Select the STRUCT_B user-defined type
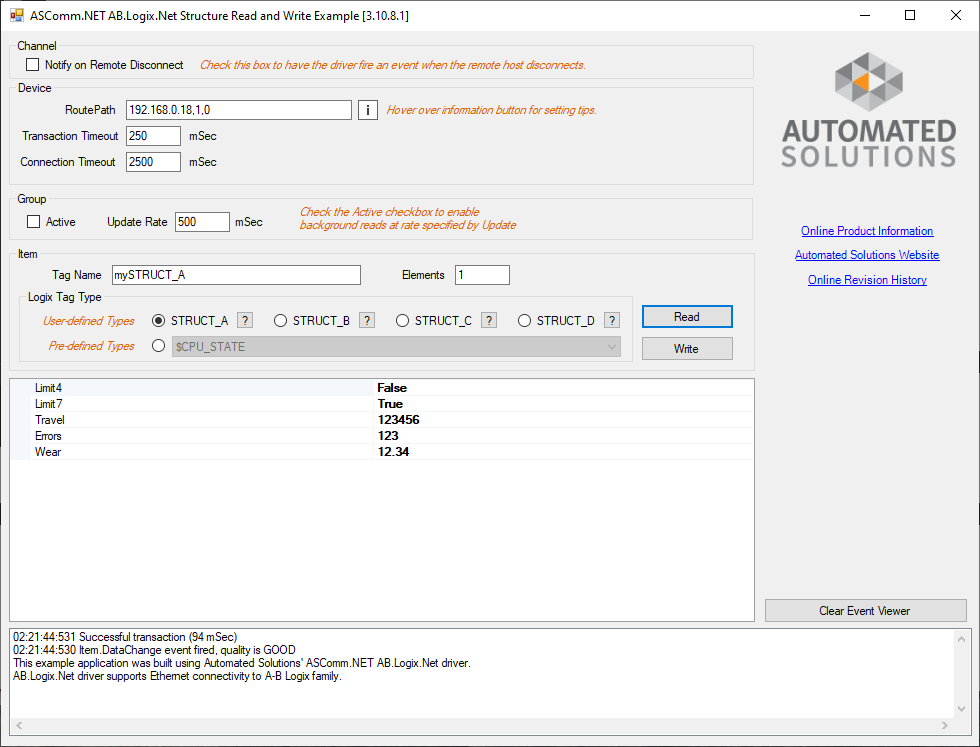The height and width of the screenshot is (747, 980). point(280,320)
